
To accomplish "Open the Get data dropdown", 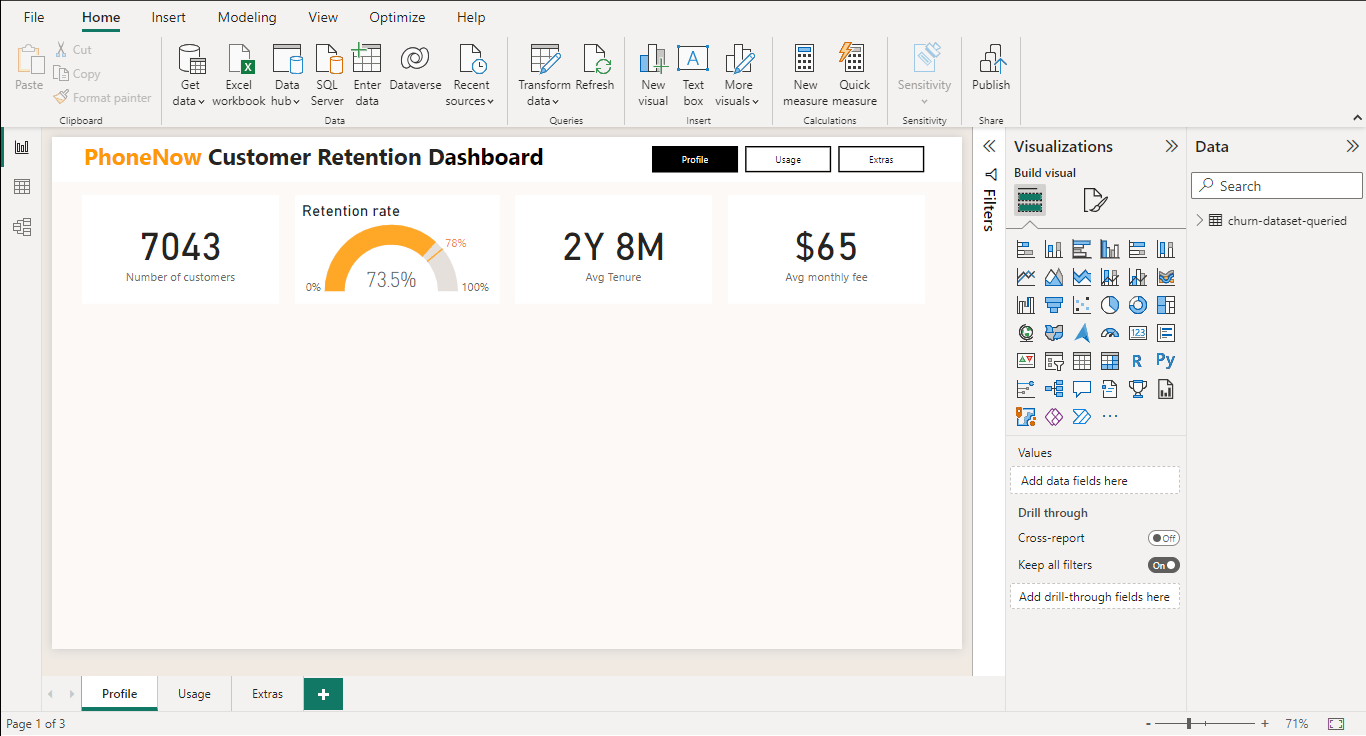I will 190,76.
